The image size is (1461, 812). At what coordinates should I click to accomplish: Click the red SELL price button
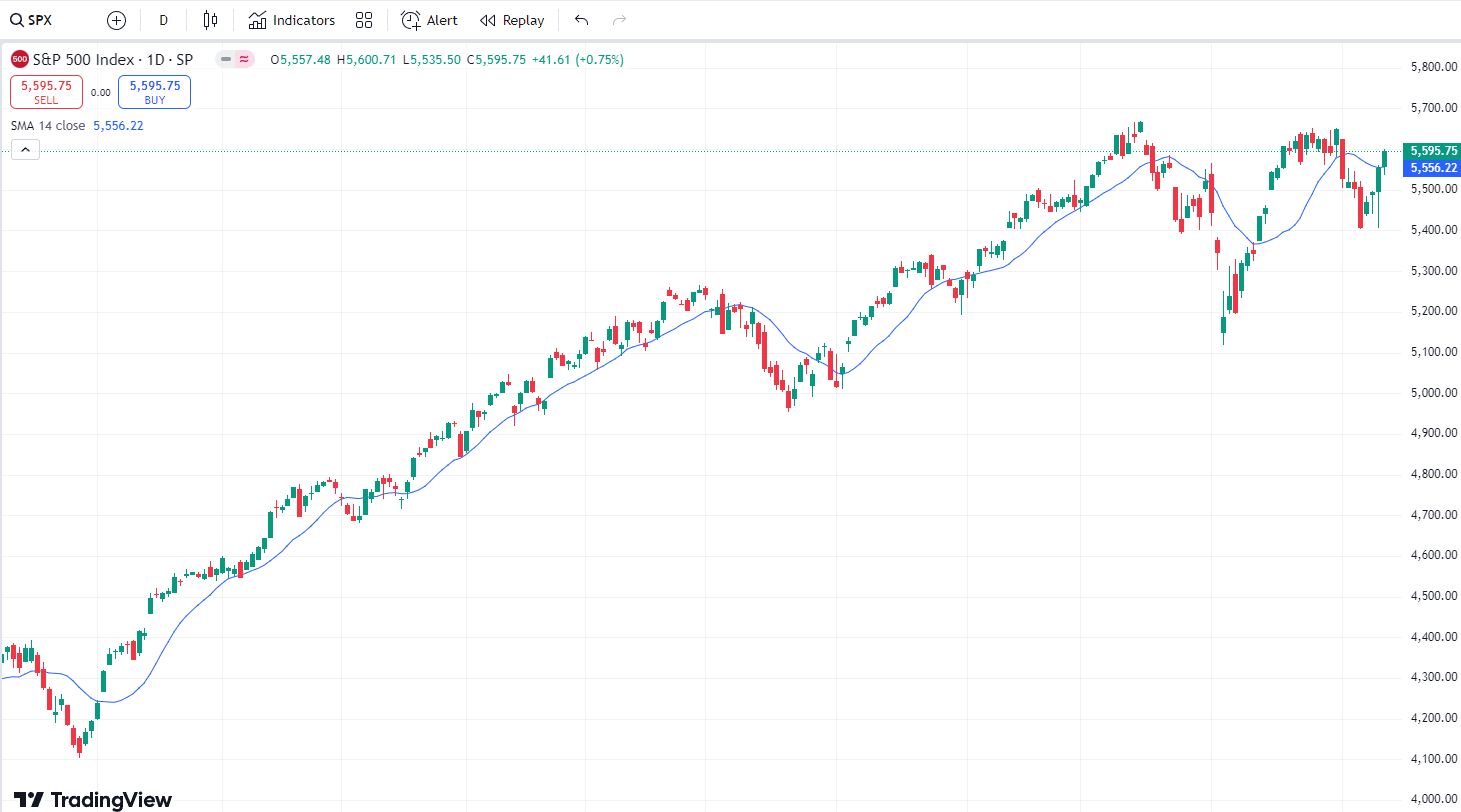pyautogui.click(x=46, y=92)
